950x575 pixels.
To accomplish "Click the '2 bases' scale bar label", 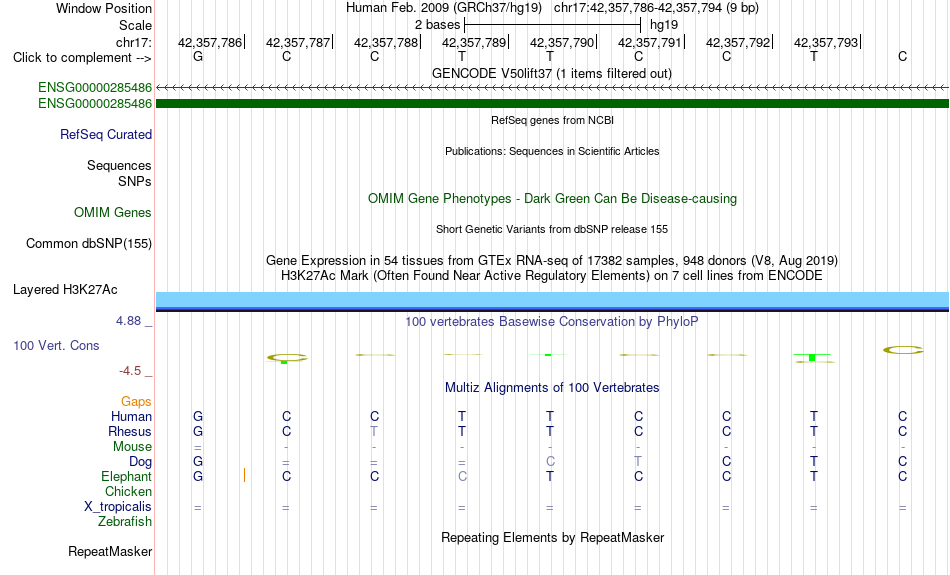I will click(x=437, y=25).
